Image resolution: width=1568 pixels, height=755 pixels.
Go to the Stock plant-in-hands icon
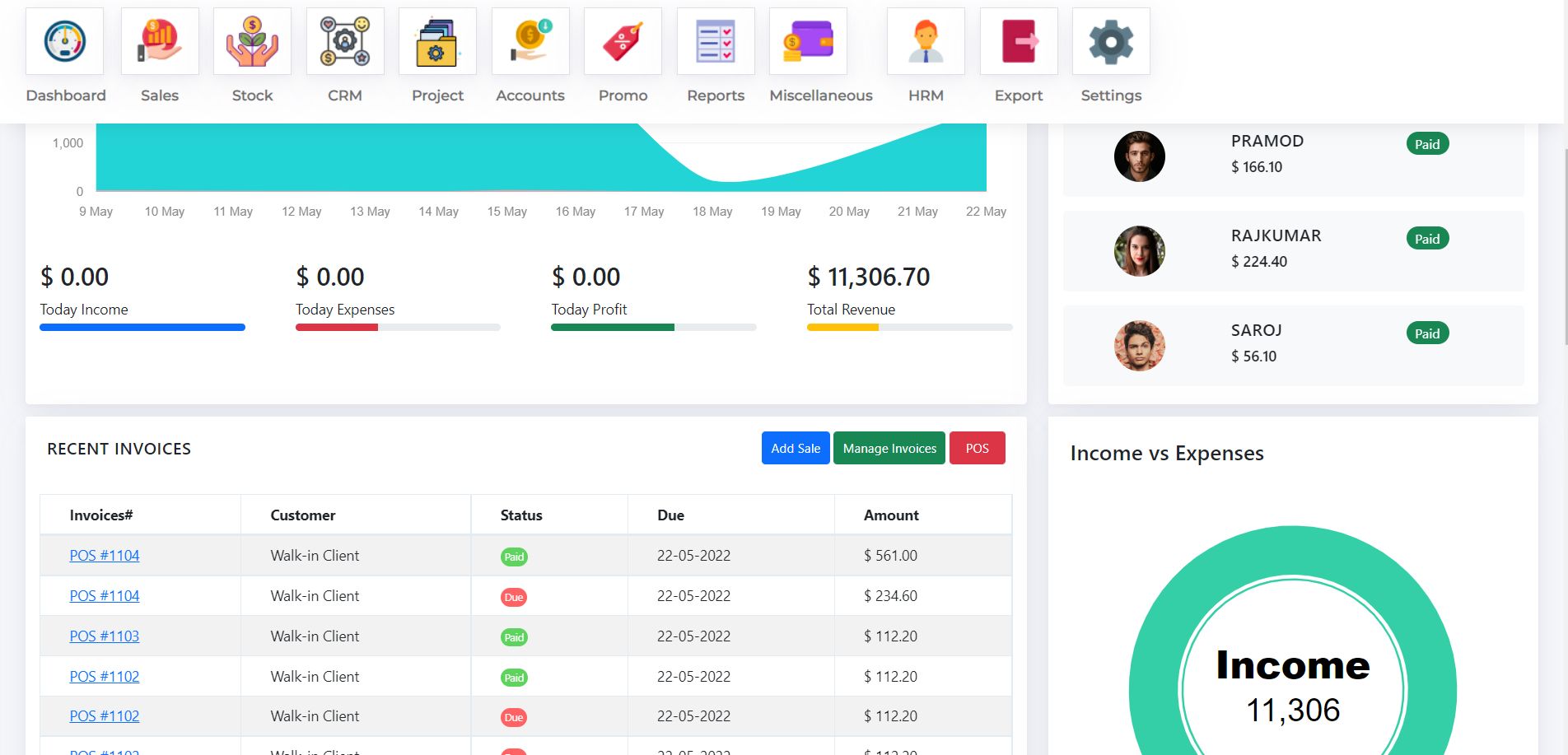tap(252, 41)
